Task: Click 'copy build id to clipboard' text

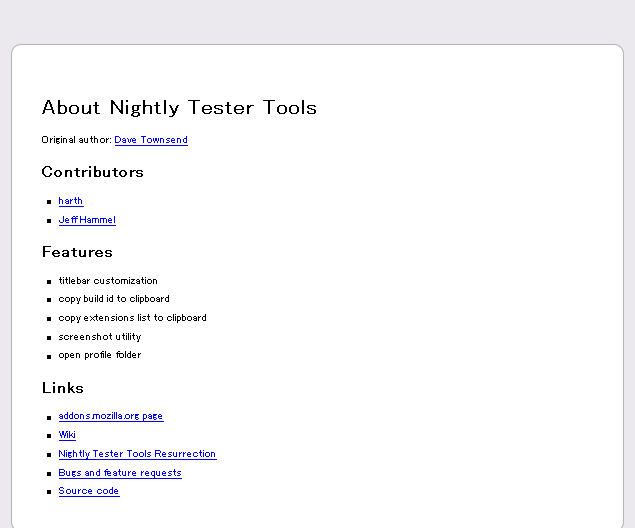Action: click(x=114, y=299)
